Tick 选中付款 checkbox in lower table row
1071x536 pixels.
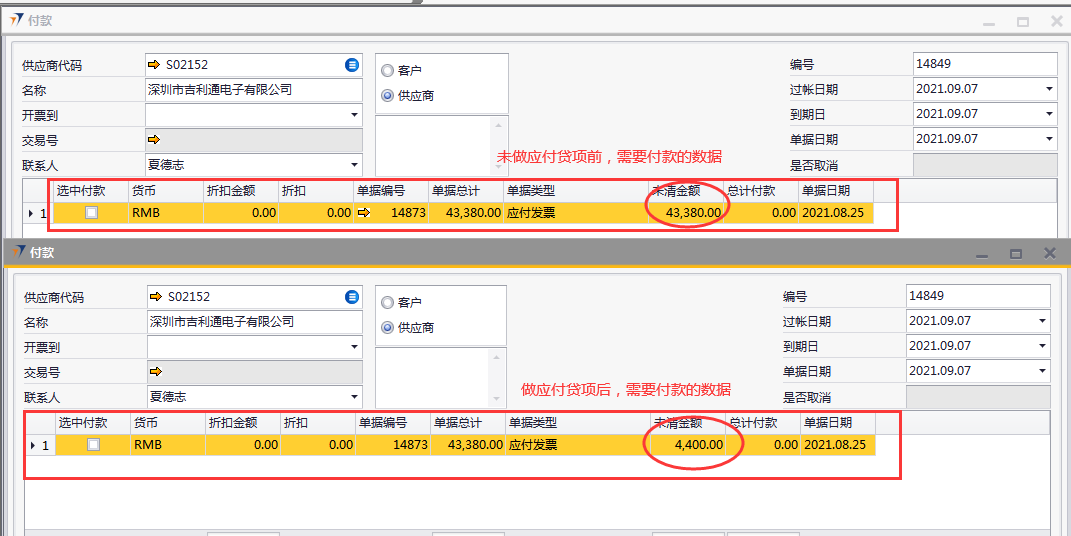pyautogui.click(x=93, y=445)
